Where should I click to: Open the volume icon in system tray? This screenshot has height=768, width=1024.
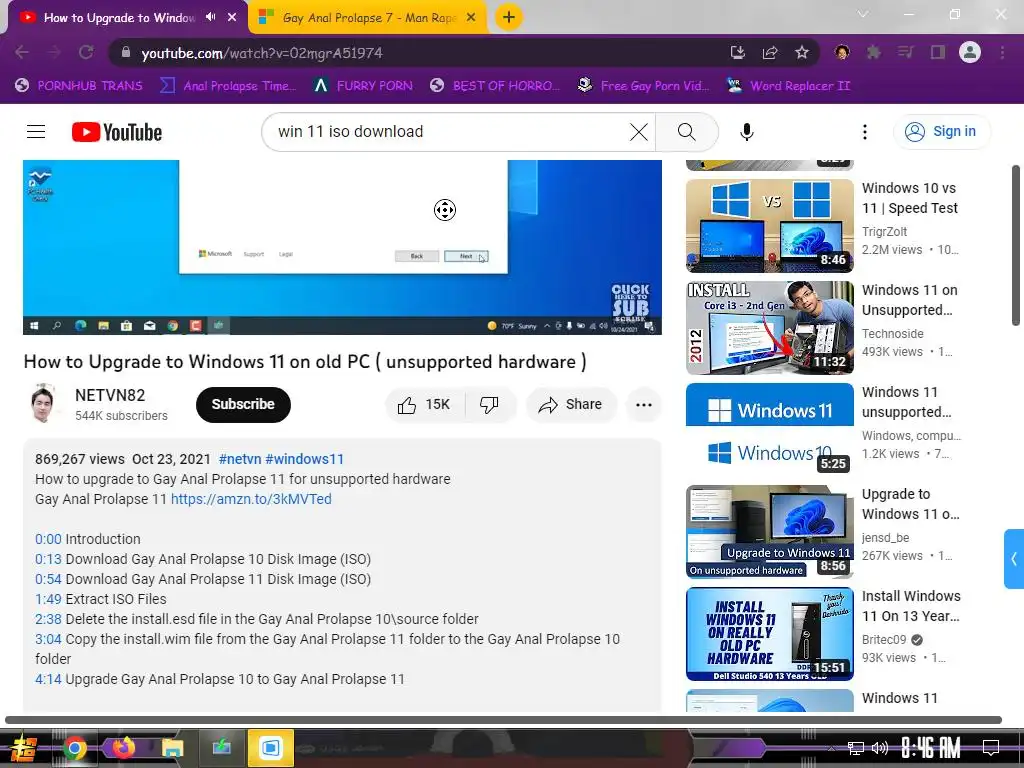[x=880, y=748]
